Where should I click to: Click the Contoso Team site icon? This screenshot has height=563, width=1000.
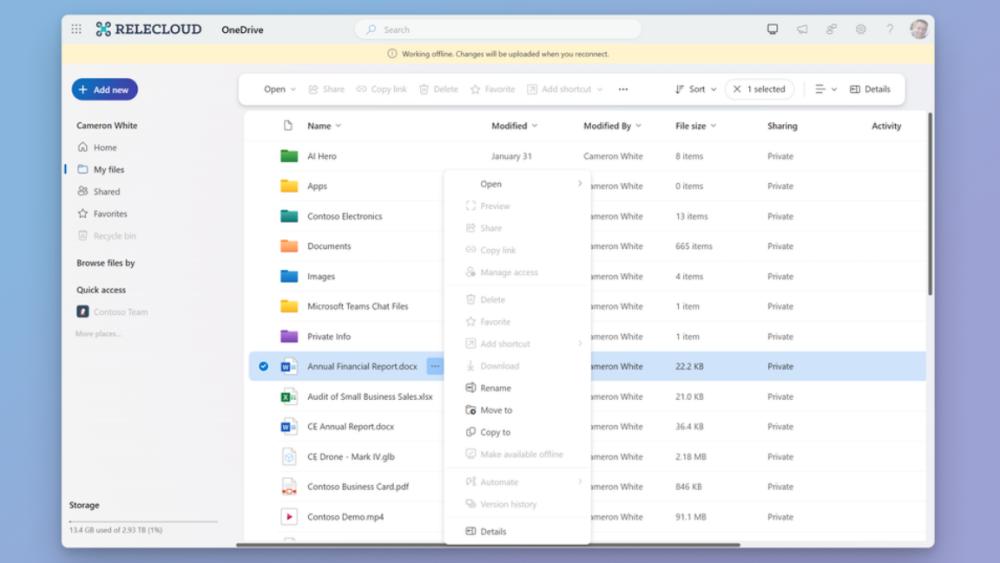pyautogui.click(x=83, y=312)
